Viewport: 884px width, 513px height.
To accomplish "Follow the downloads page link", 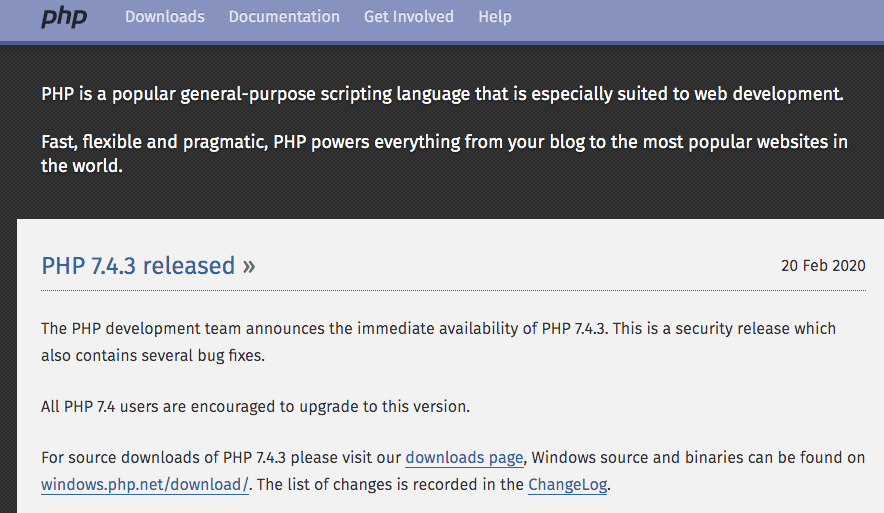I will click(464, 458).
